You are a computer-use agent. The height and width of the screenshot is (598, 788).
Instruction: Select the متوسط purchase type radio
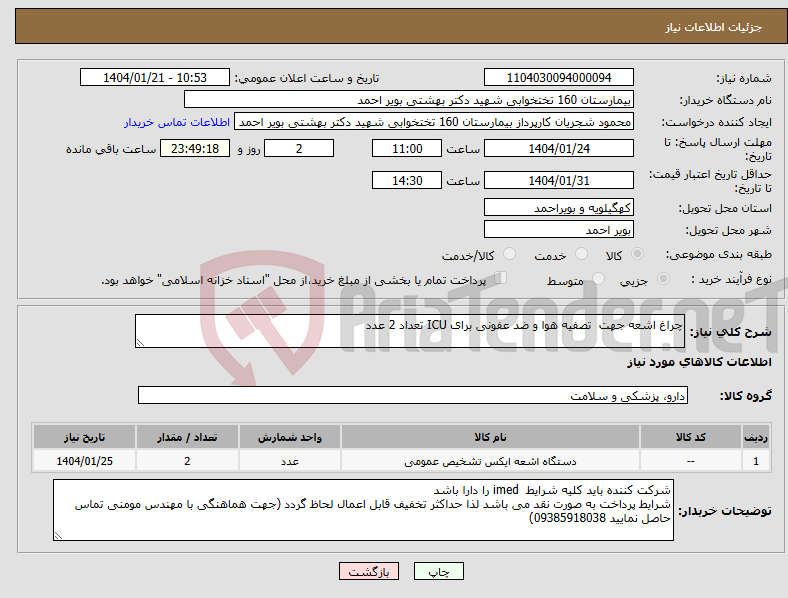(x=598, y=278)
